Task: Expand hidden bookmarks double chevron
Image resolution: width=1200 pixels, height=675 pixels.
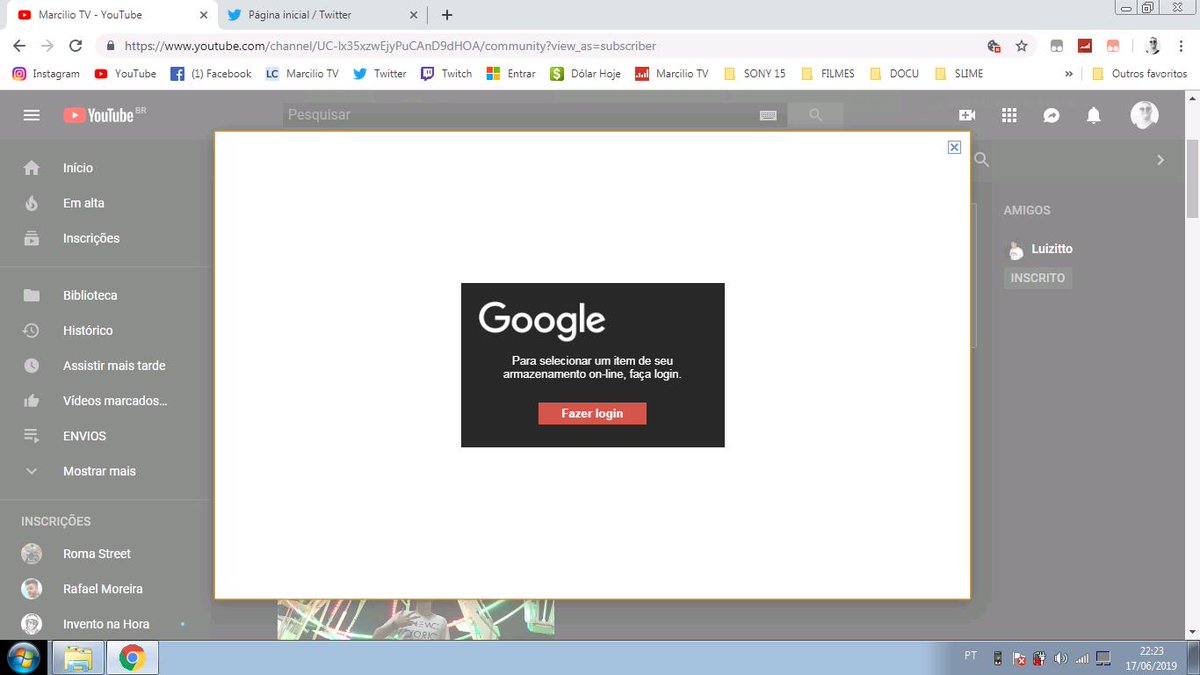Action: (x=1069, y=74)
